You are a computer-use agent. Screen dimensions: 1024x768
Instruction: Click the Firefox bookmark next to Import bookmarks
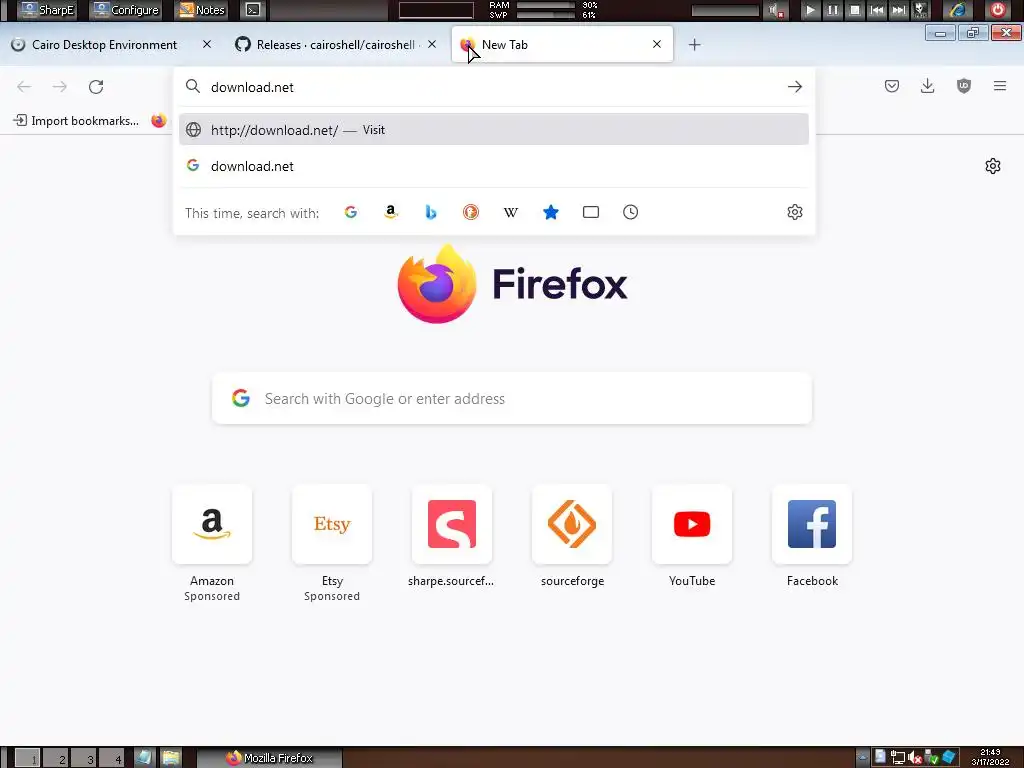coord(158,121)
